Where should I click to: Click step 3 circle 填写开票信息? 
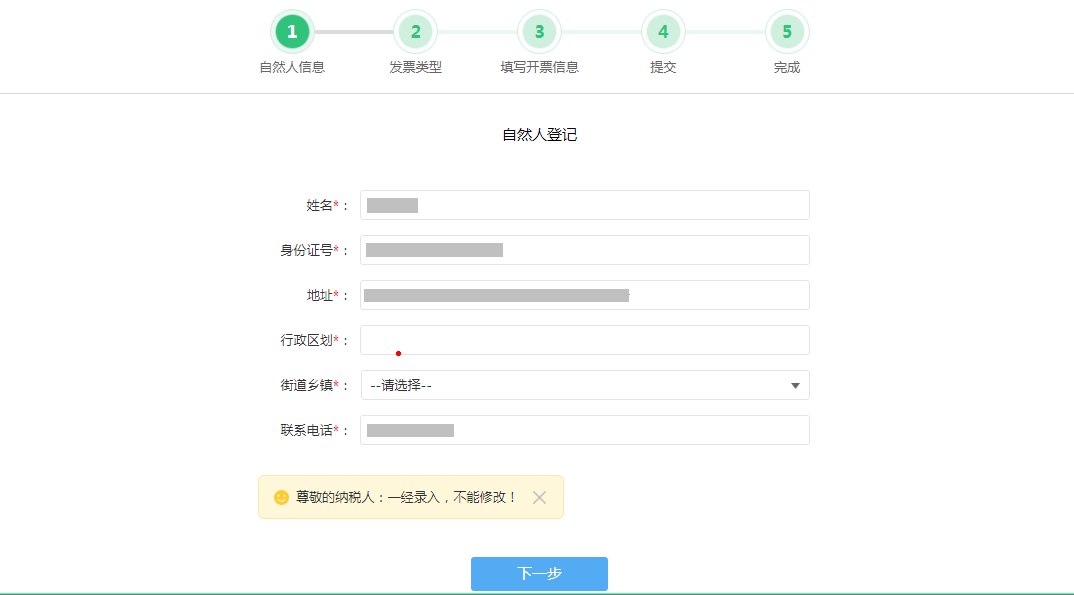click(540, 32)
